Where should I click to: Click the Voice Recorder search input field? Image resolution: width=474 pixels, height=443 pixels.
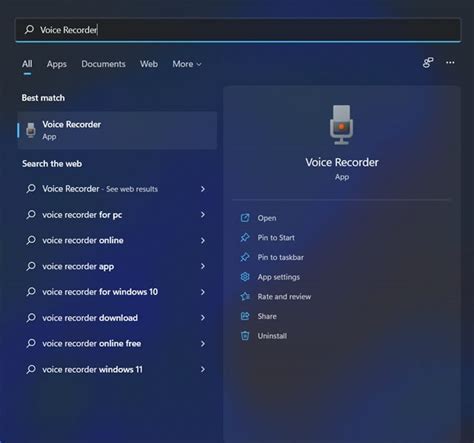tap(238, 30)
